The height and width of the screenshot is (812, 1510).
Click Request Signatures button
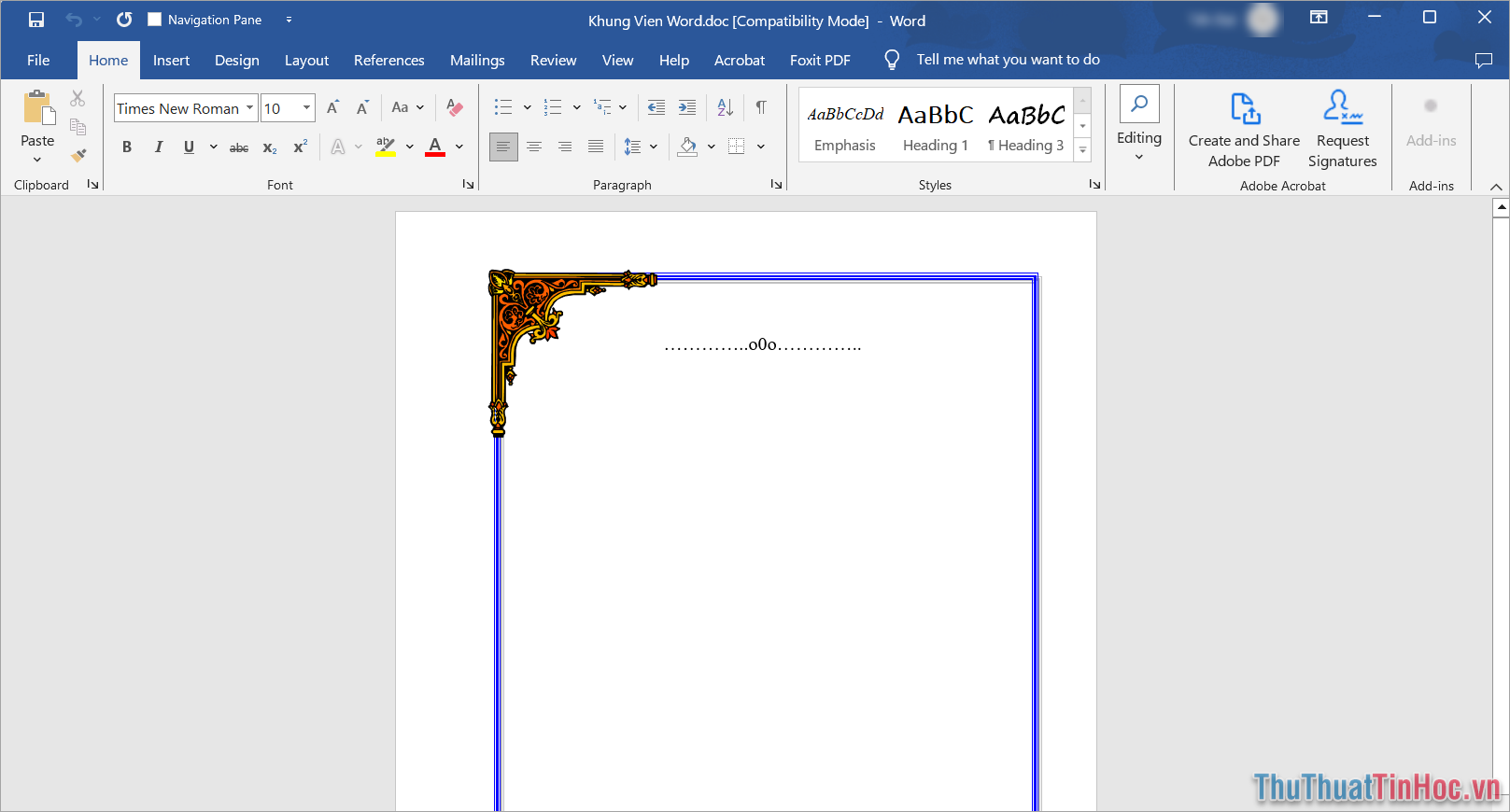click(1343, 129)
